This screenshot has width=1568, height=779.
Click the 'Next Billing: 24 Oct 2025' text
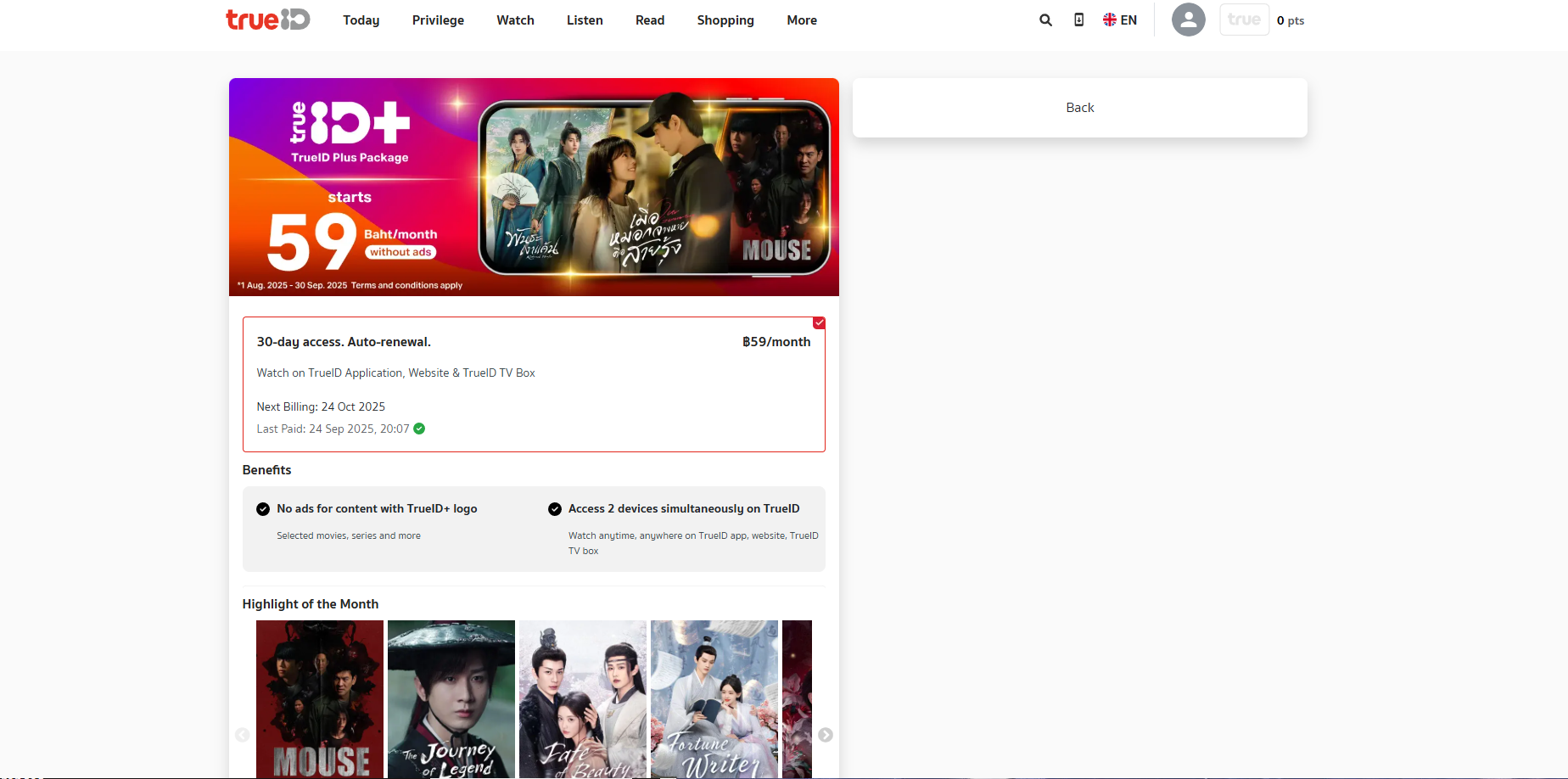tap(321, 406)
